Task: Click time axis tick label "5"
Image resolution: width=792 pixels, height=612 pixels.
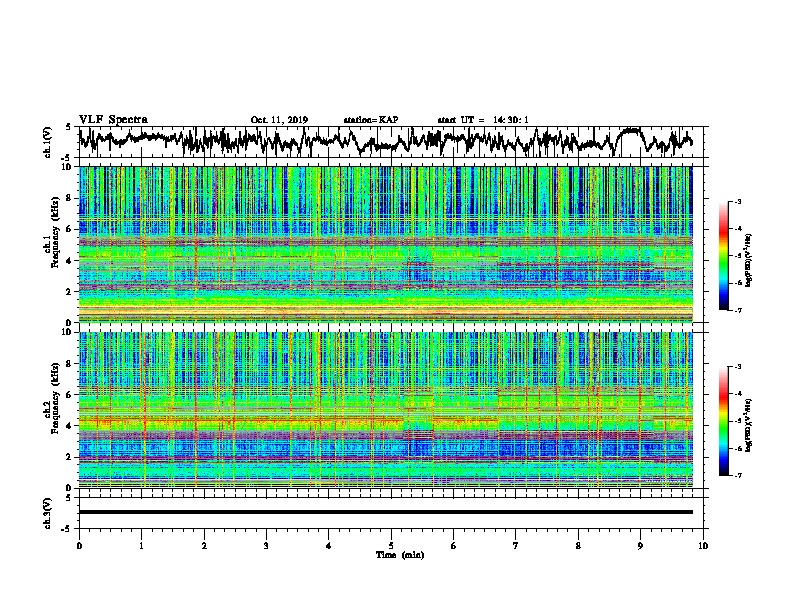Action: pos(391,546)
